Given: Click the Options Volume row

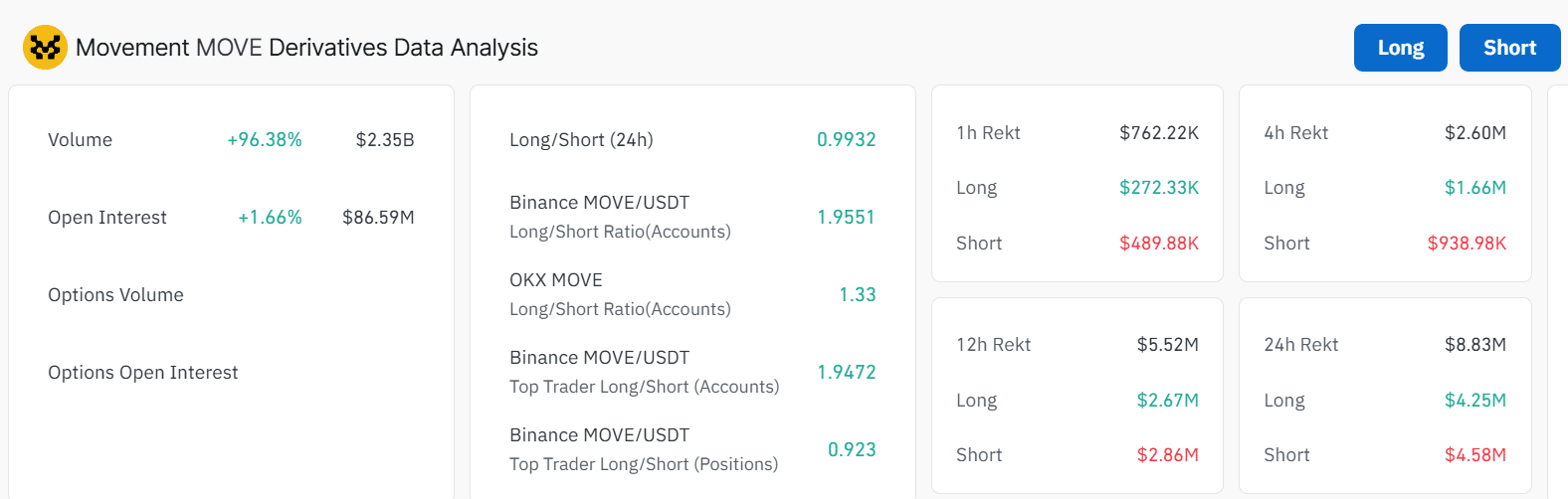Looking at the screenshot, I should click(231, 295).
